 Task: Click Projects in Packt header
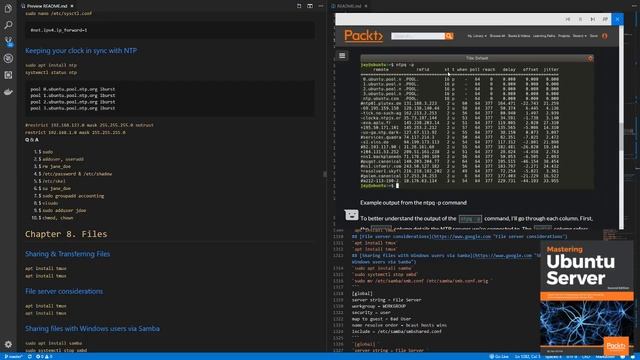coord(564,36)
